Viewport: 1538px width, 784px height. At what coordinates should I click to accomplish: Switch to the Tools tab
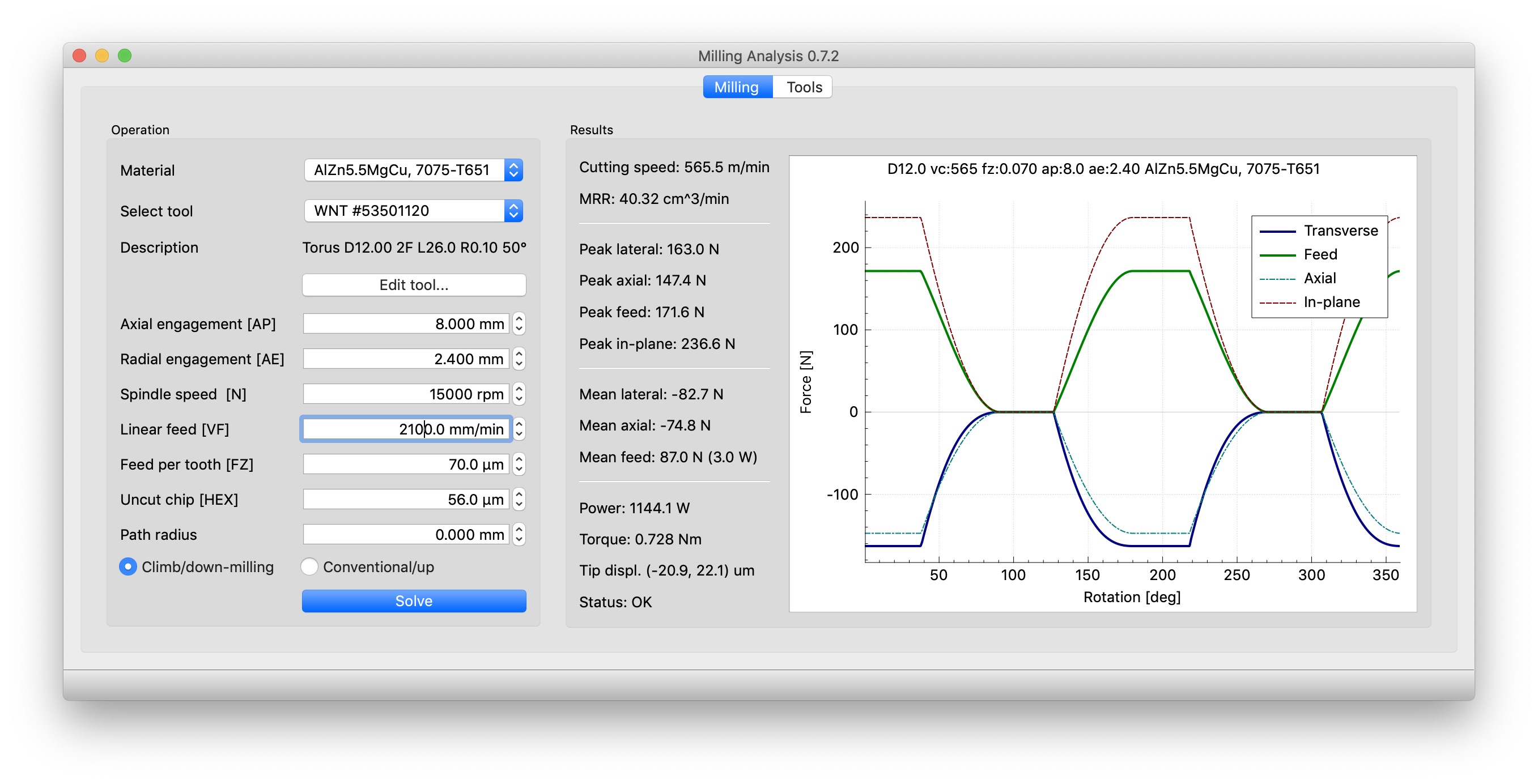(804, 87)
